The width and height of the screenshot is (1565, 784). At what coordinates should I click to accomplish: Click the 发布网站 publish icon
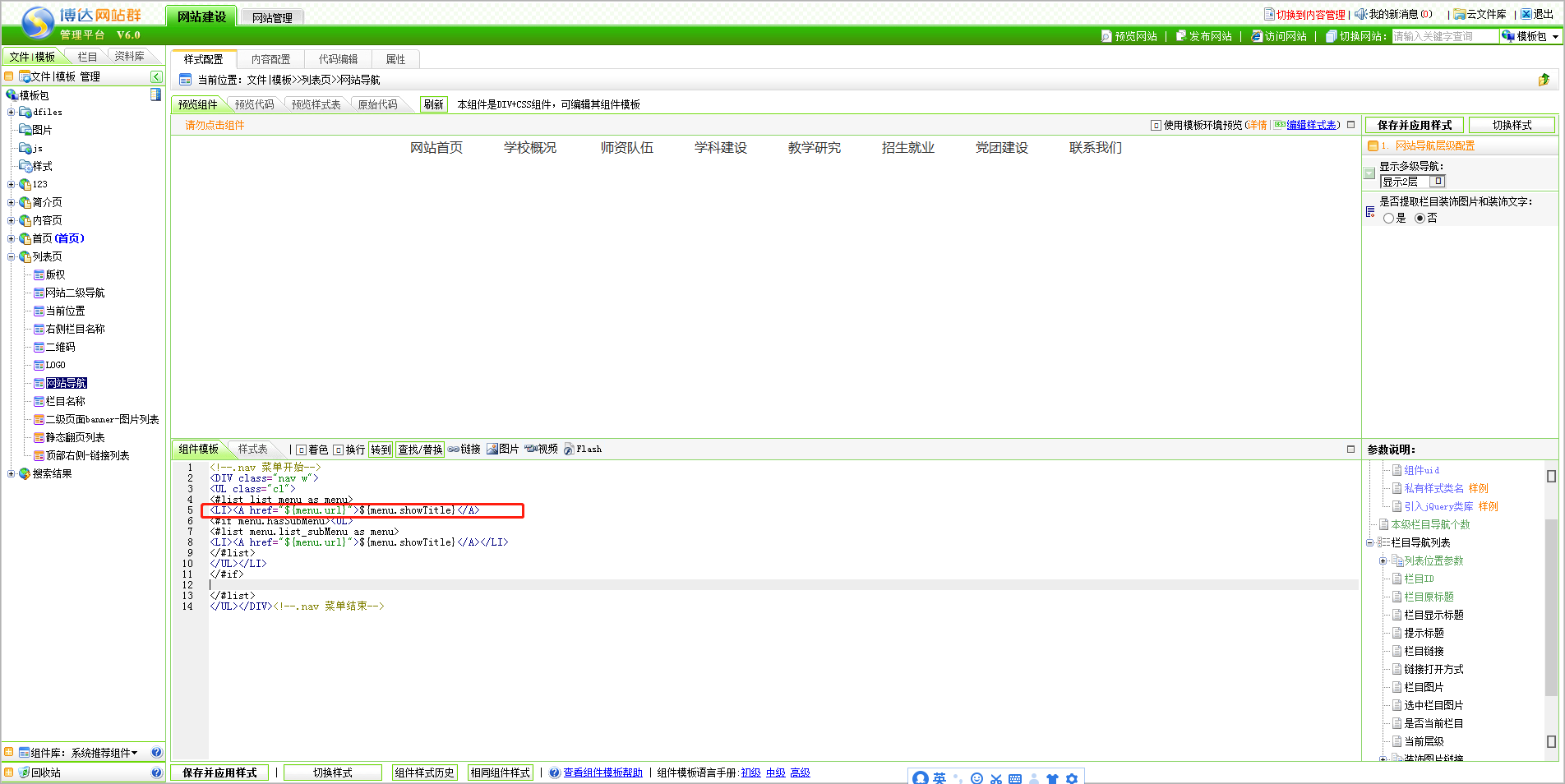(x=1181, y=36)
